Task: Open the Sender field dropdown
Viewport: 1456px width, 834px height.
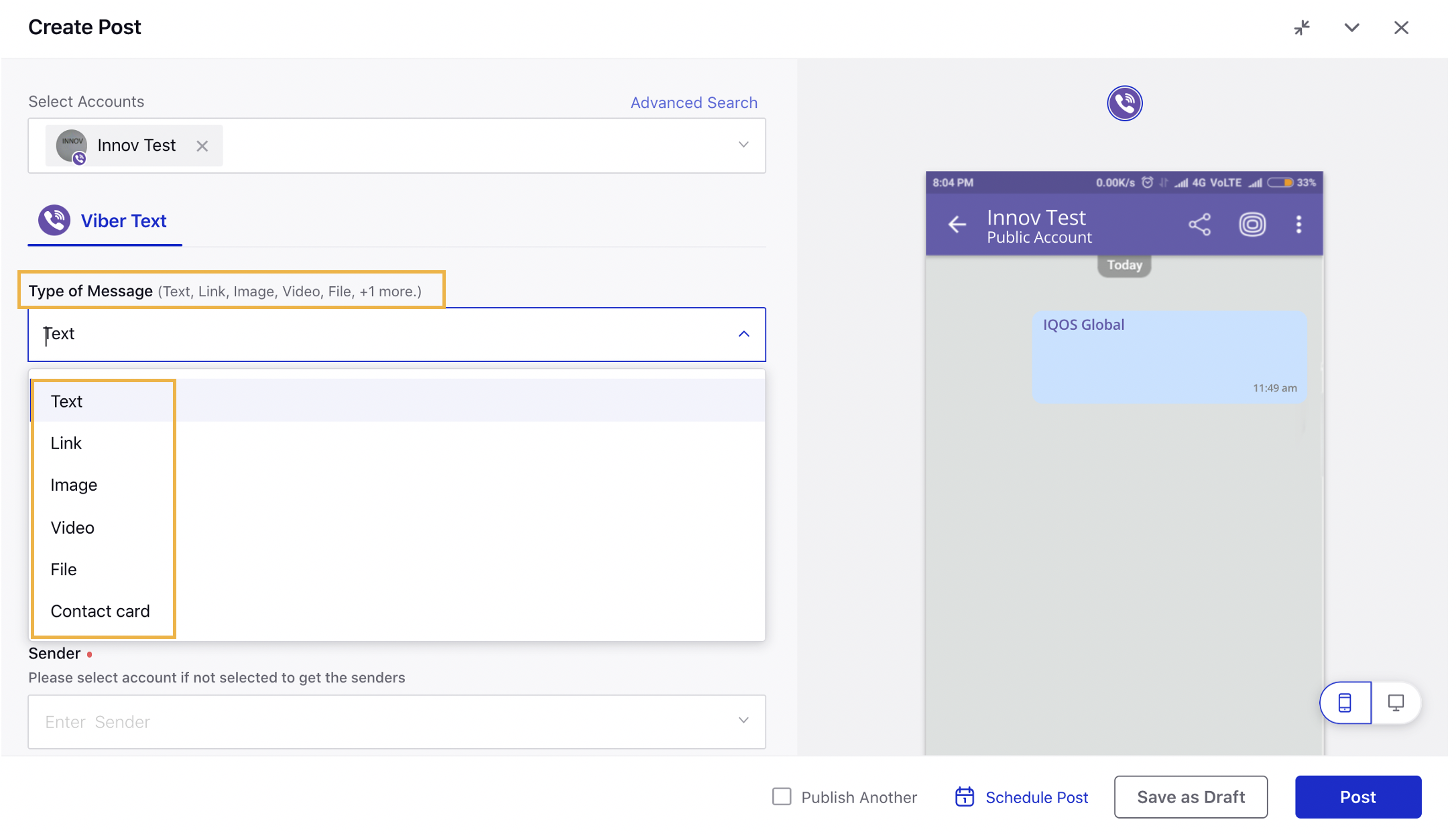Action: point(743,721)
